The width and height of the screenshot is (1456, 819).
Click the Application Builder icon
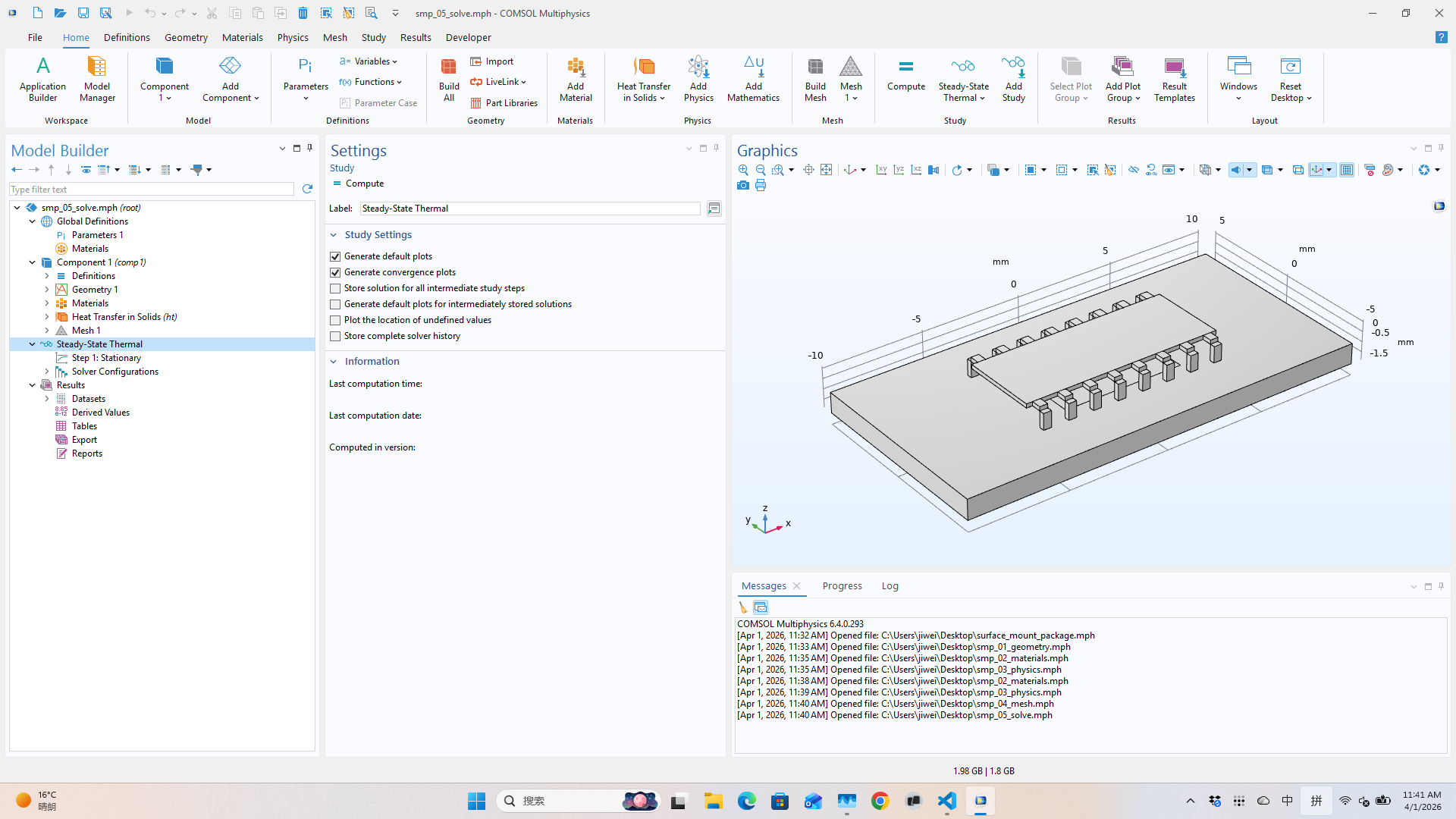coord(42,78)
